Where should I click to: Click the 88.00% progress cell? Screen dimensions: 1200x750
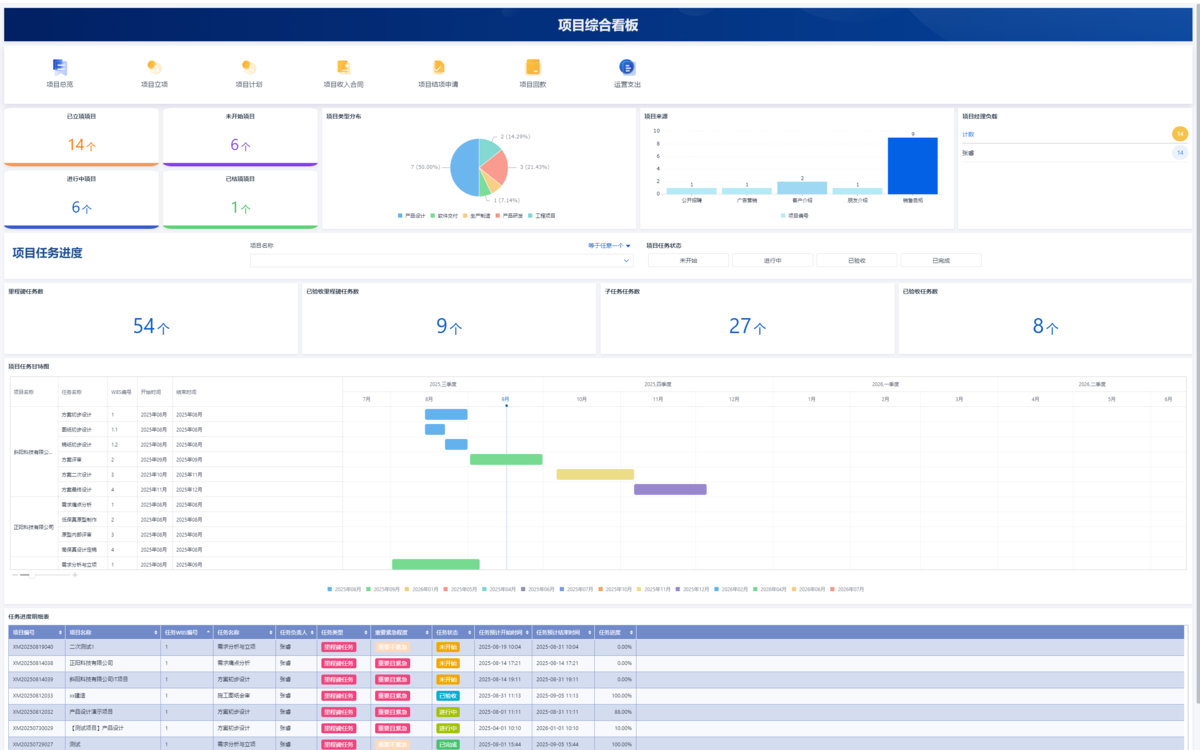(614, 711)
